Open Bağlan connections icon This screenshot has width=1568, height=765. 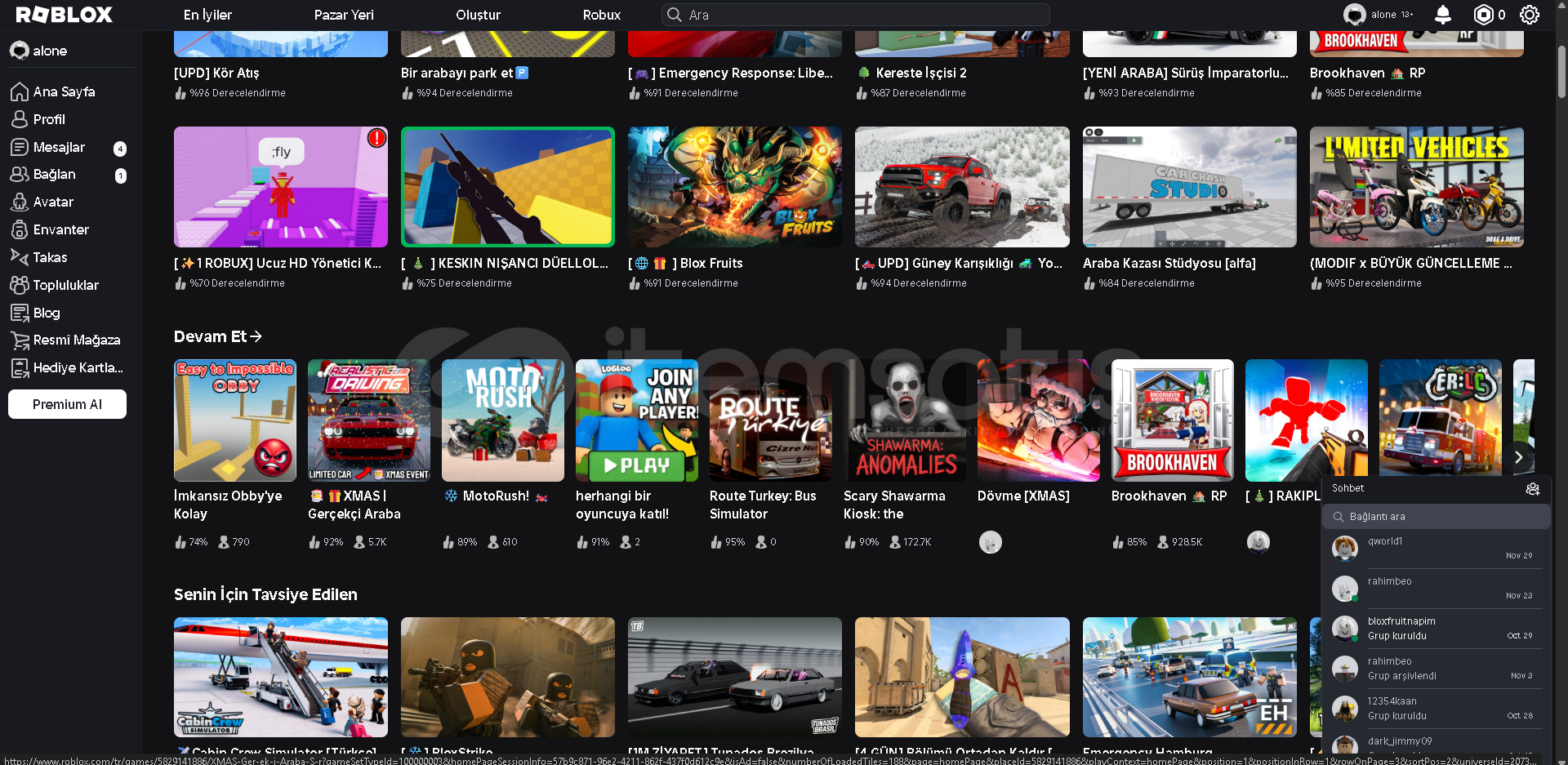[20, 175]
